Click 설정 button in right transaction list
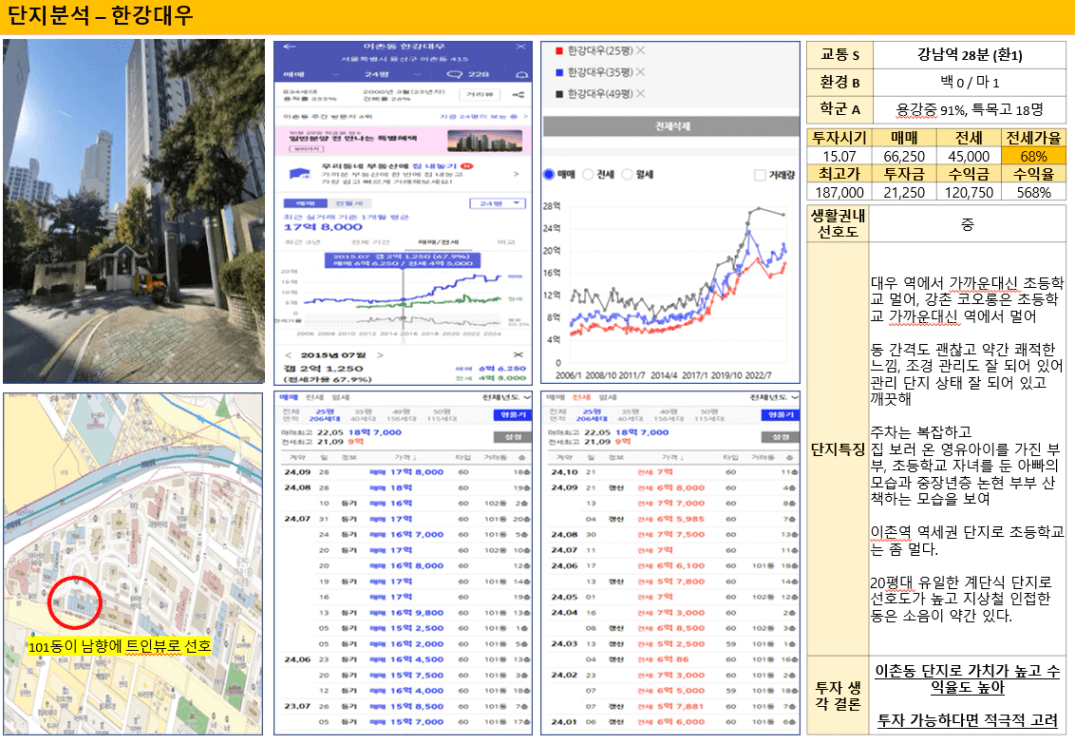1075x744 pixels. coord(780,437)
